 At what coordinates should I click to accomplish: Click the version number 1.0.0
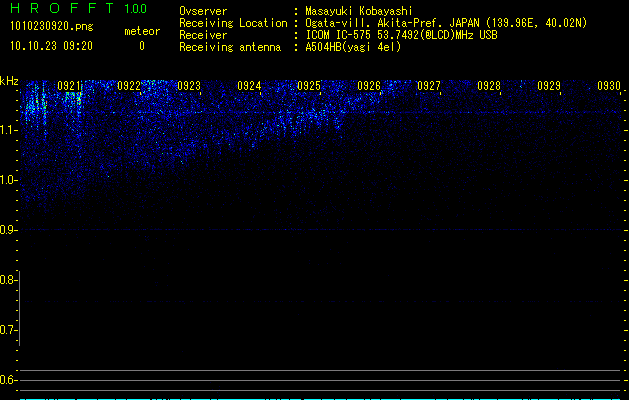[x=136, y=8]
